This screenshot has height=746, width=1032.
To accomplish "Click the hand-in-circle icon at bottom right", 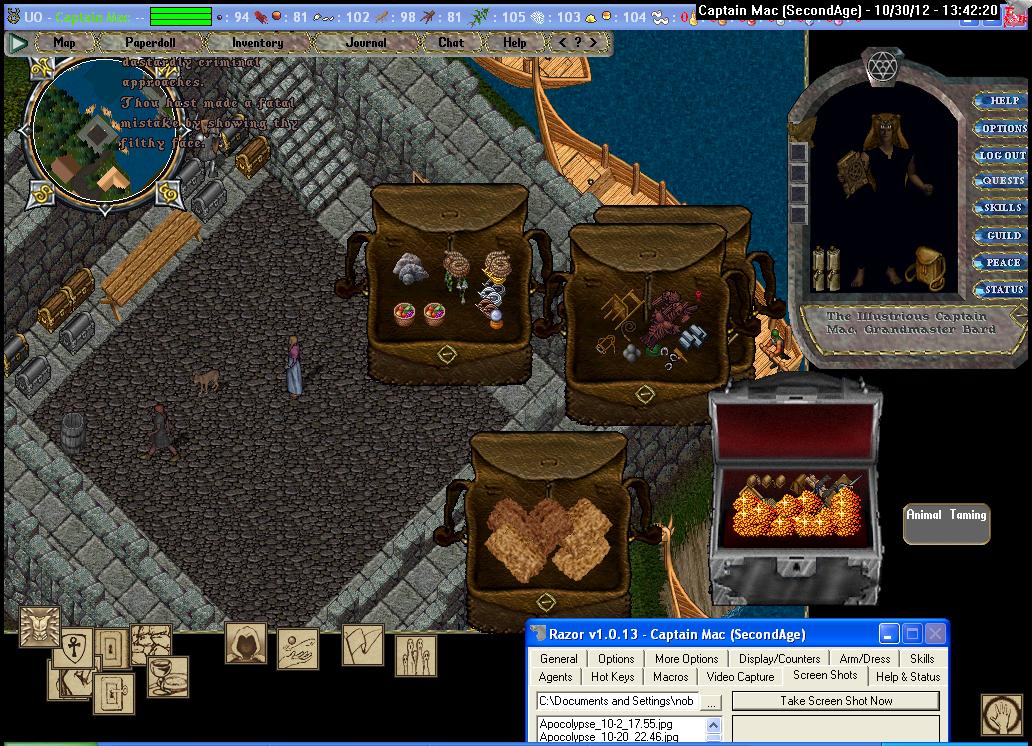I will (1000, 714).
